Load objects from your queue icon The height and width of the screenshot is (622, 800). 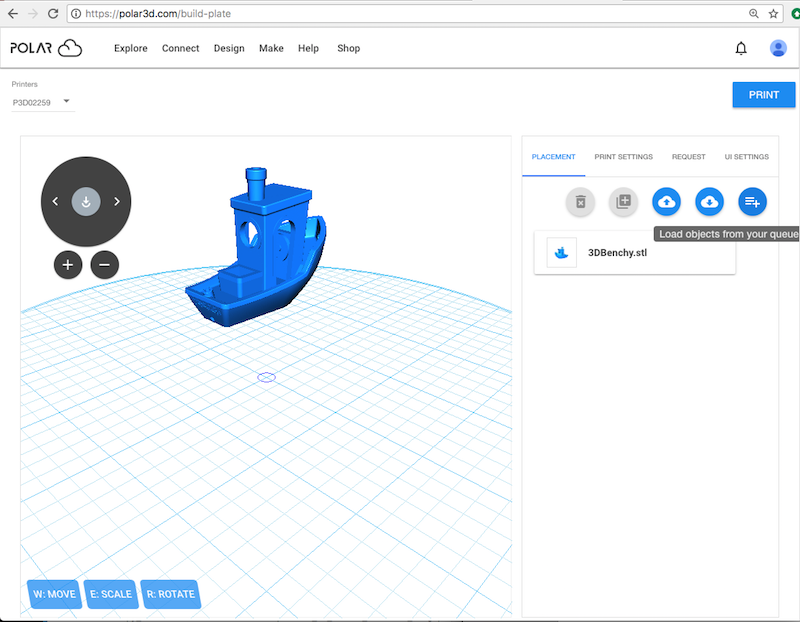[x=753, y=202]
